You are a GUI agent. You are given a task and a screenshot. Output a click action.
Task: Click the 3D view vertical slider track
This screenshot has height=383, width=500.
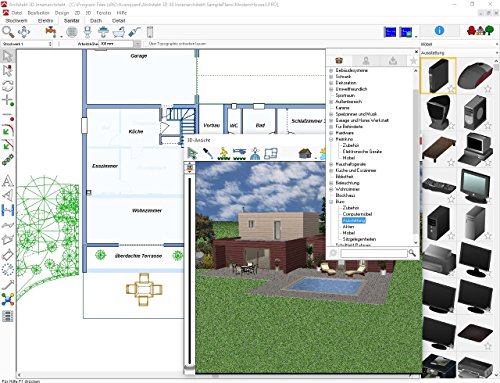click(190, 270)
